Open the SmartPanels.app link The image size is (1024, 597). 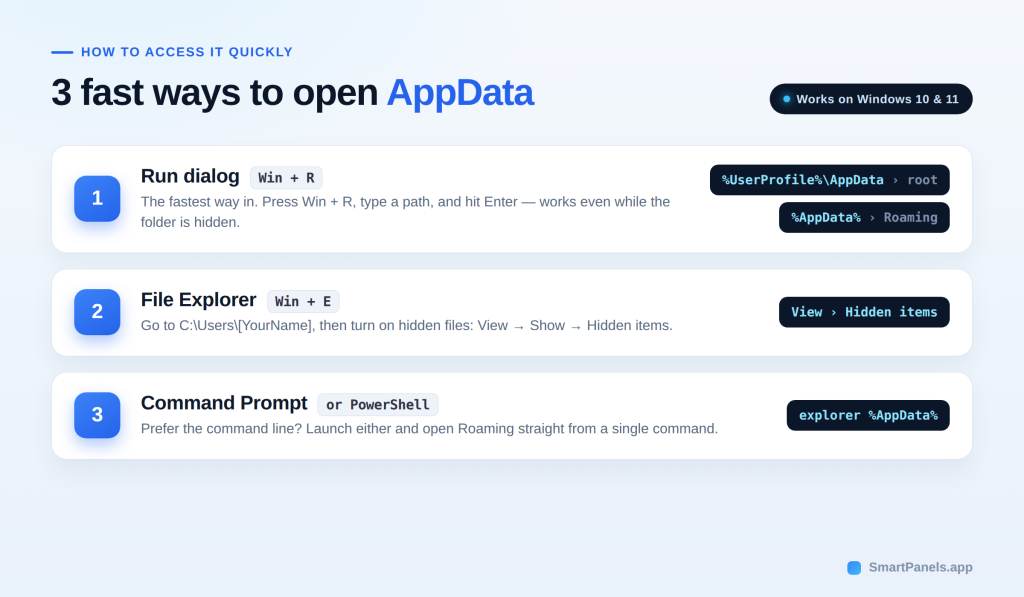[920, 568]
